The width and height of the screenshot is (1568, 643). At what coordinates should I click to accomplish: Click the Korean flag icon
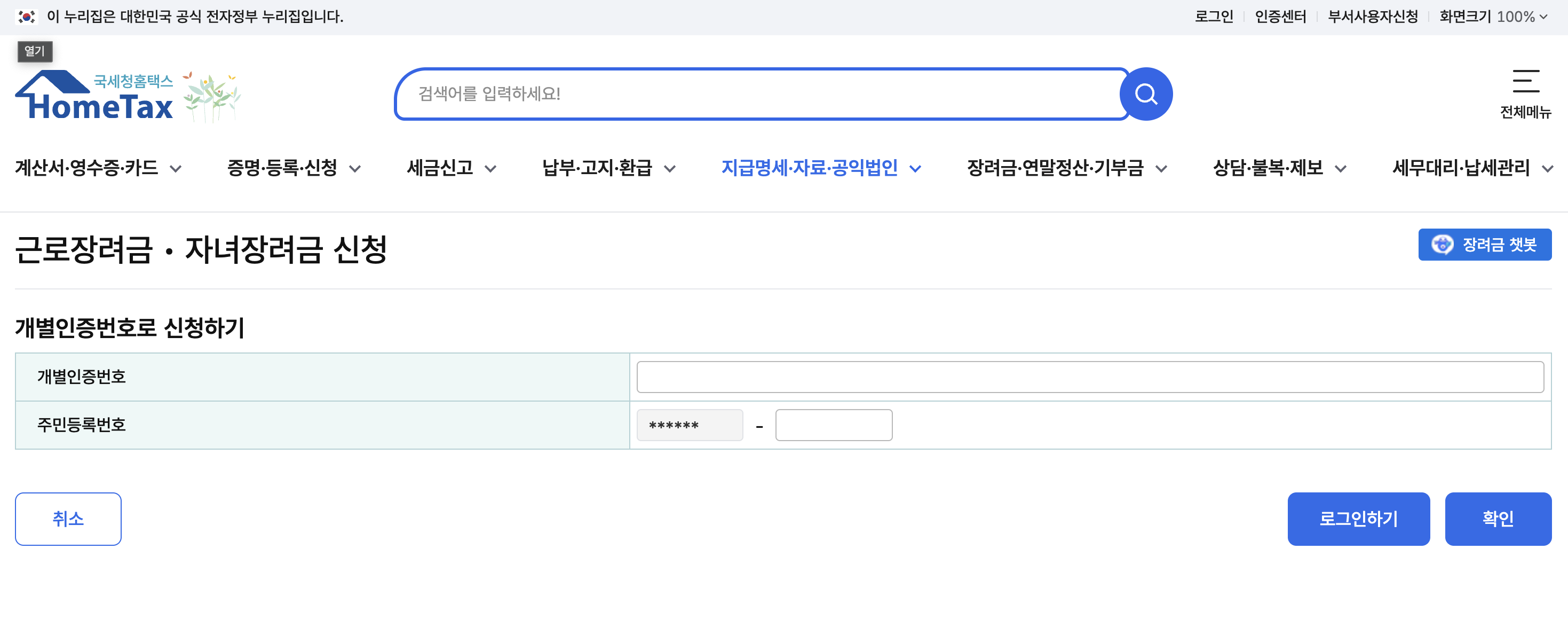point(26,17)
